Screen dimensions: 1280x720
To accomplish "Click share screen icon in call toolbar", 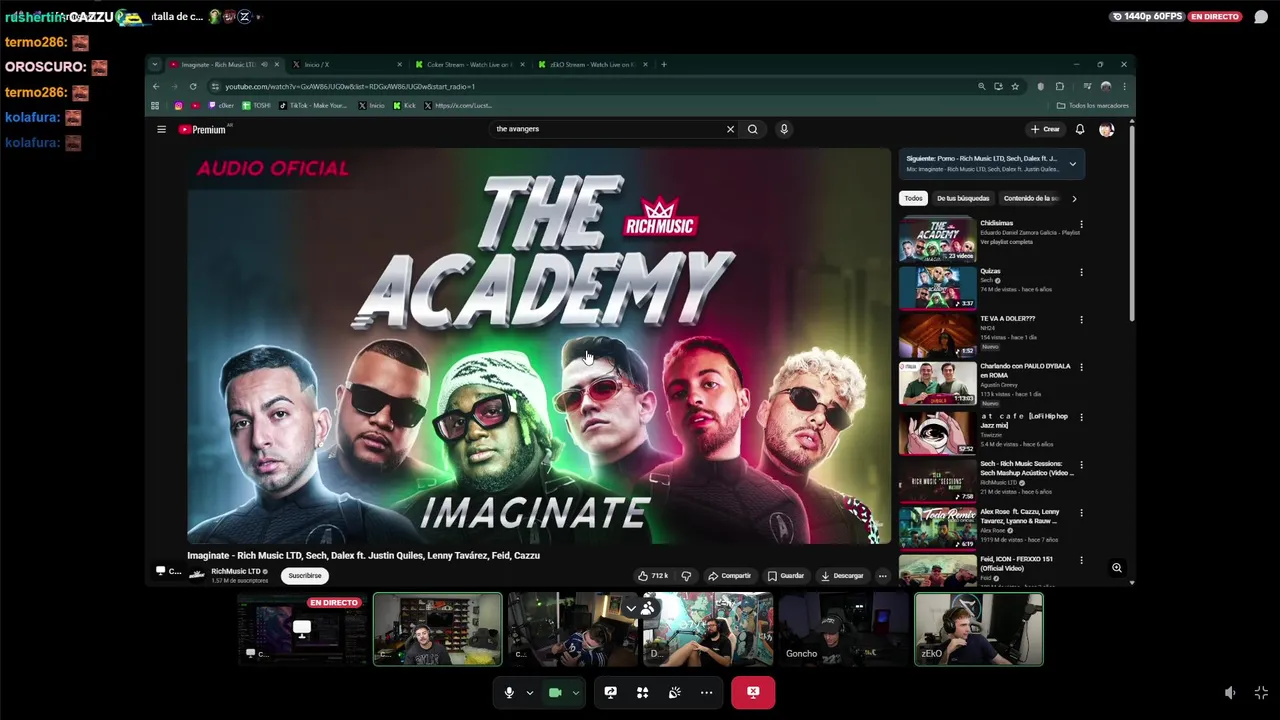I will (x=610, y=692).
